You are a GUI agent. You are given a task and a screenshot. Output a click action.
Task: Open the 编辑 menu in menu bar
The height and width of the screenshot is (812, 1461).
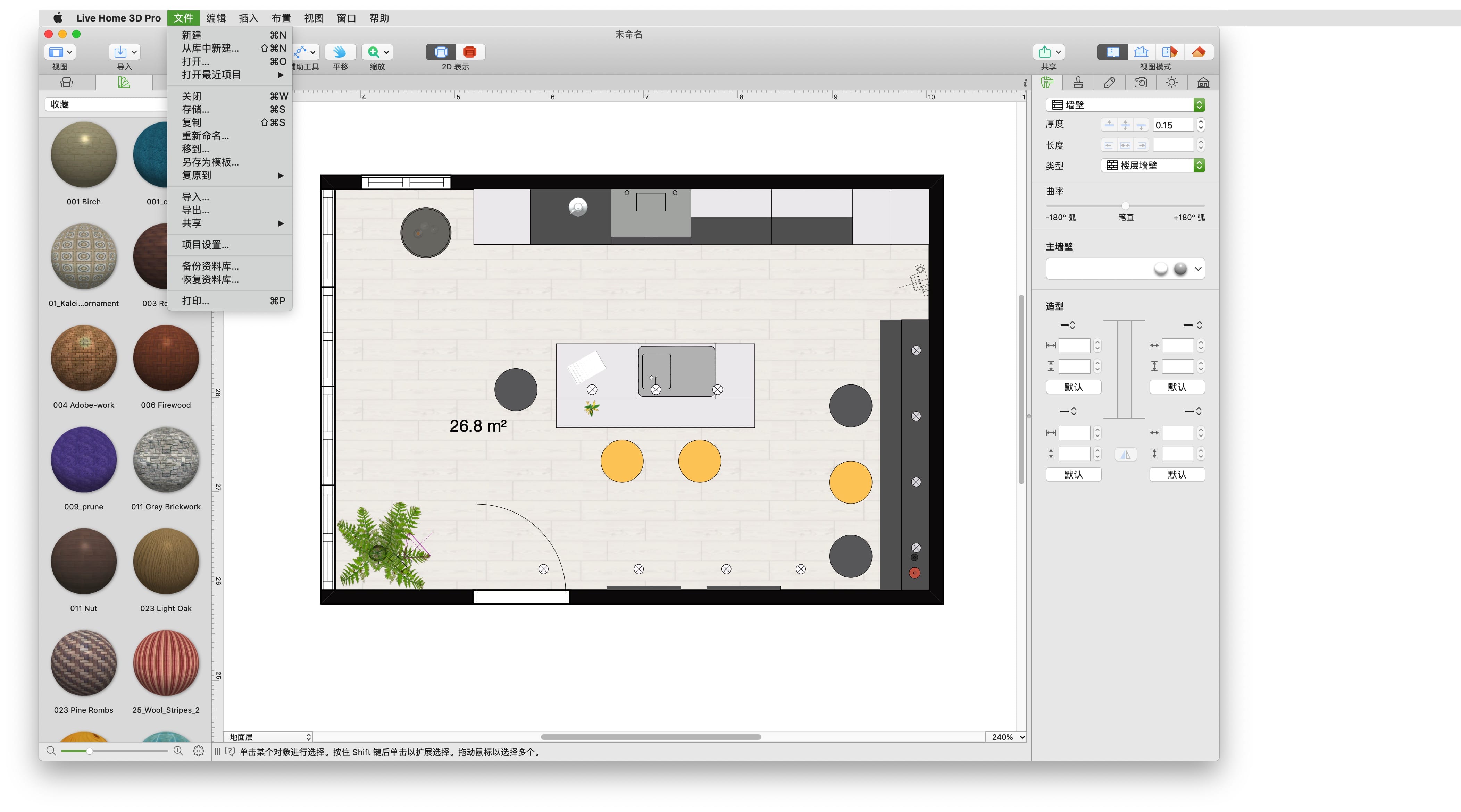click(216, 18)
